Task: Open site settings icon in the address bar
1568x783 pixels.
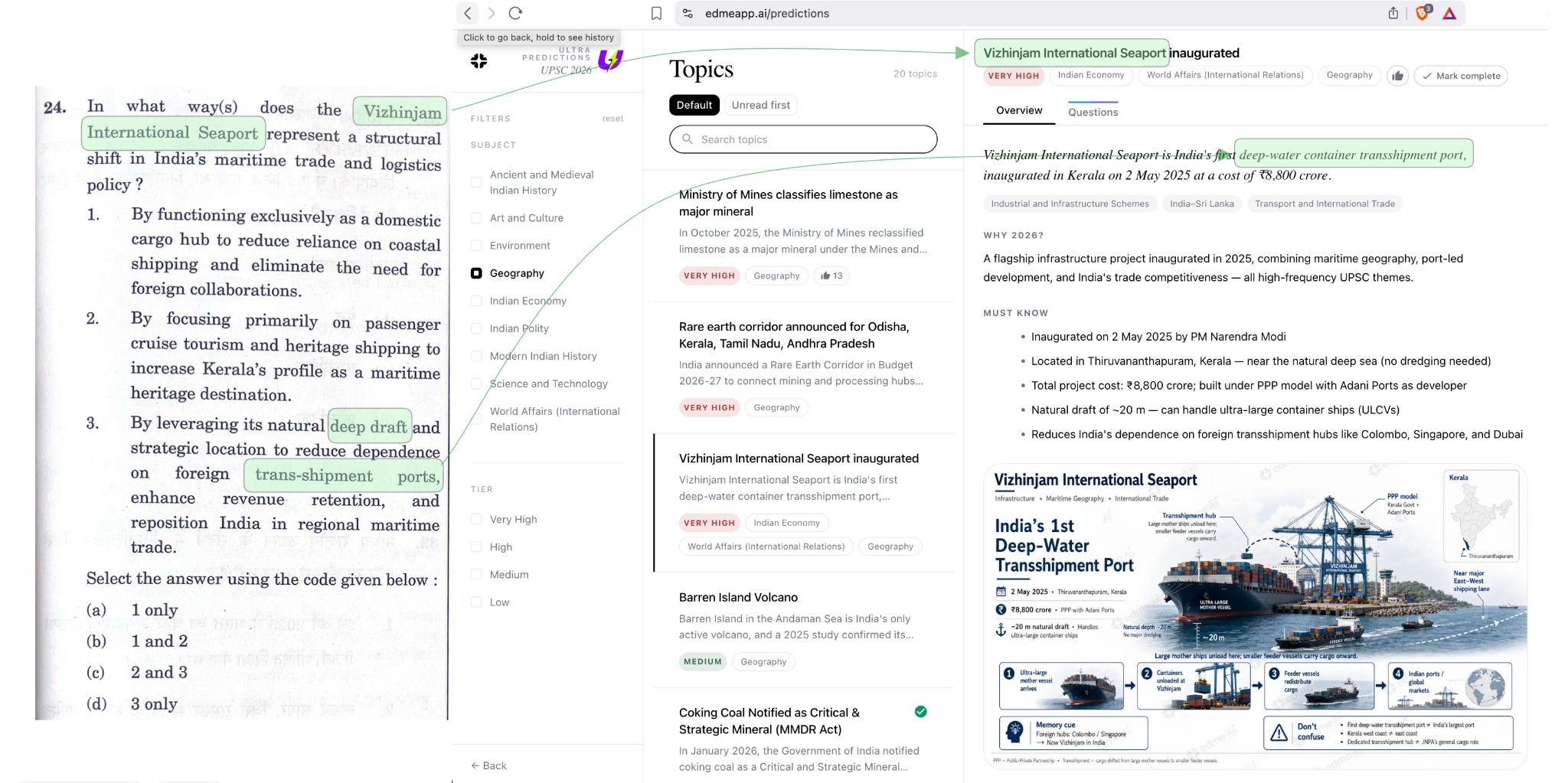Action: pyautogui.click(x=688, y=14)
